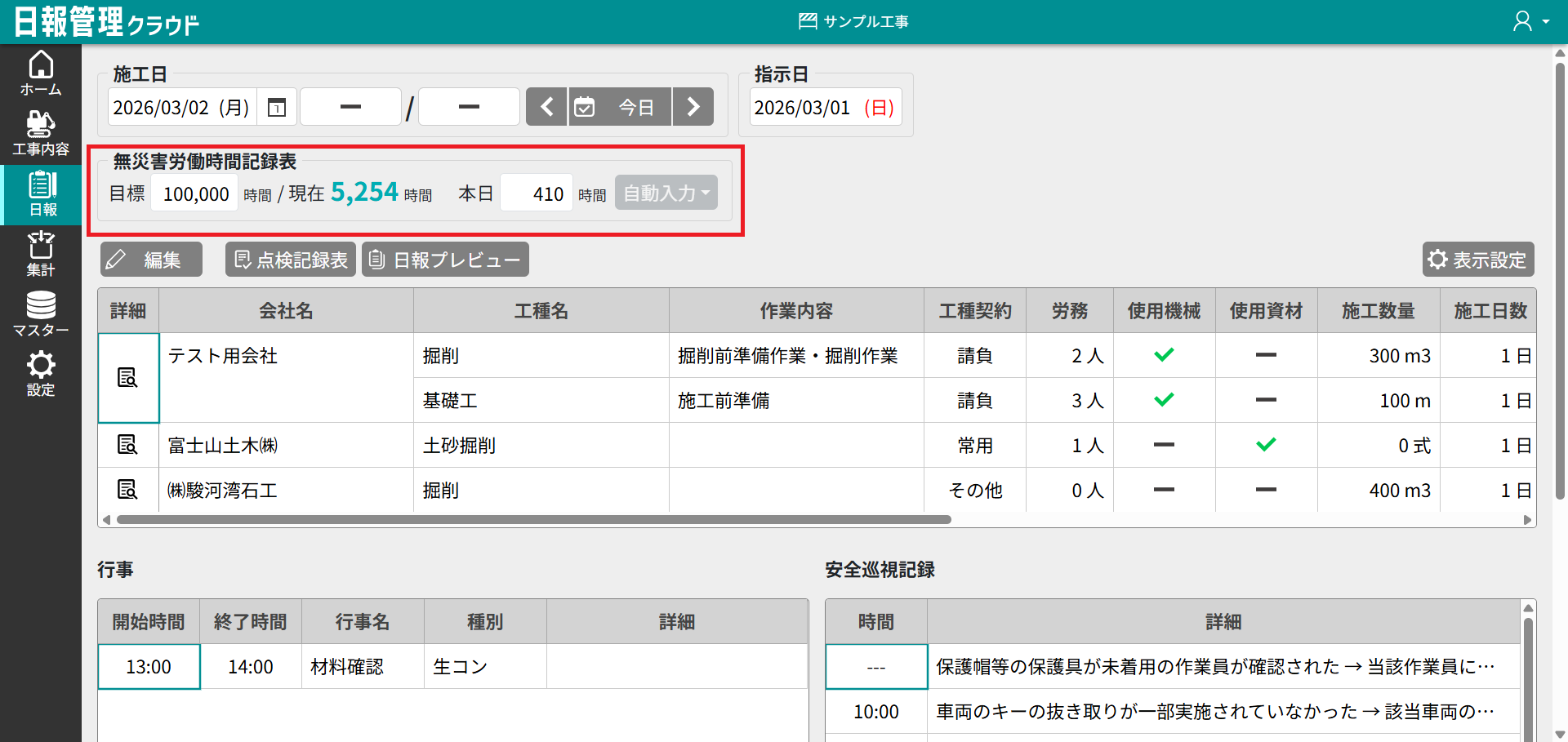Open the マスター database icon
Viewport: 1568px width, 742px height.
[41, 313]
